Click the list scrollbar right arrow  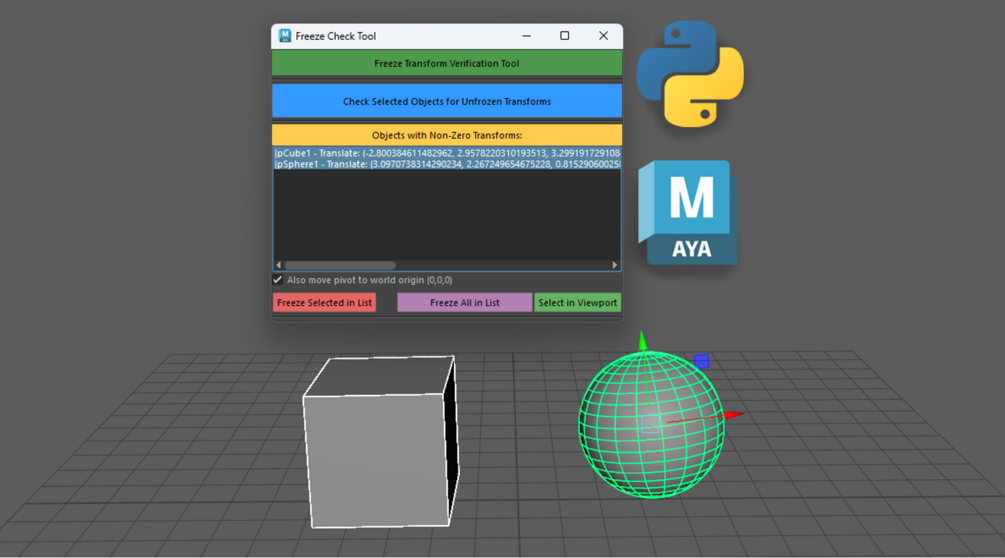[x=615, y=265]
